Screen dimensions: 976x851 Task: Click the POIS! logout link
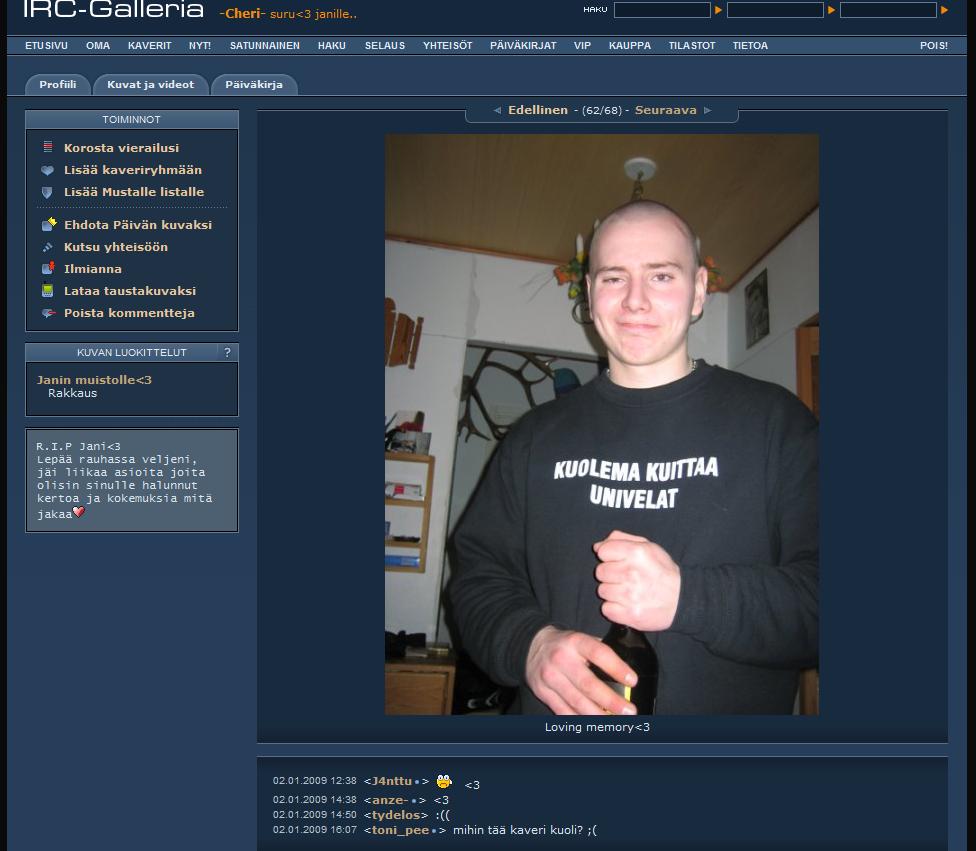[x=933, y=46]
